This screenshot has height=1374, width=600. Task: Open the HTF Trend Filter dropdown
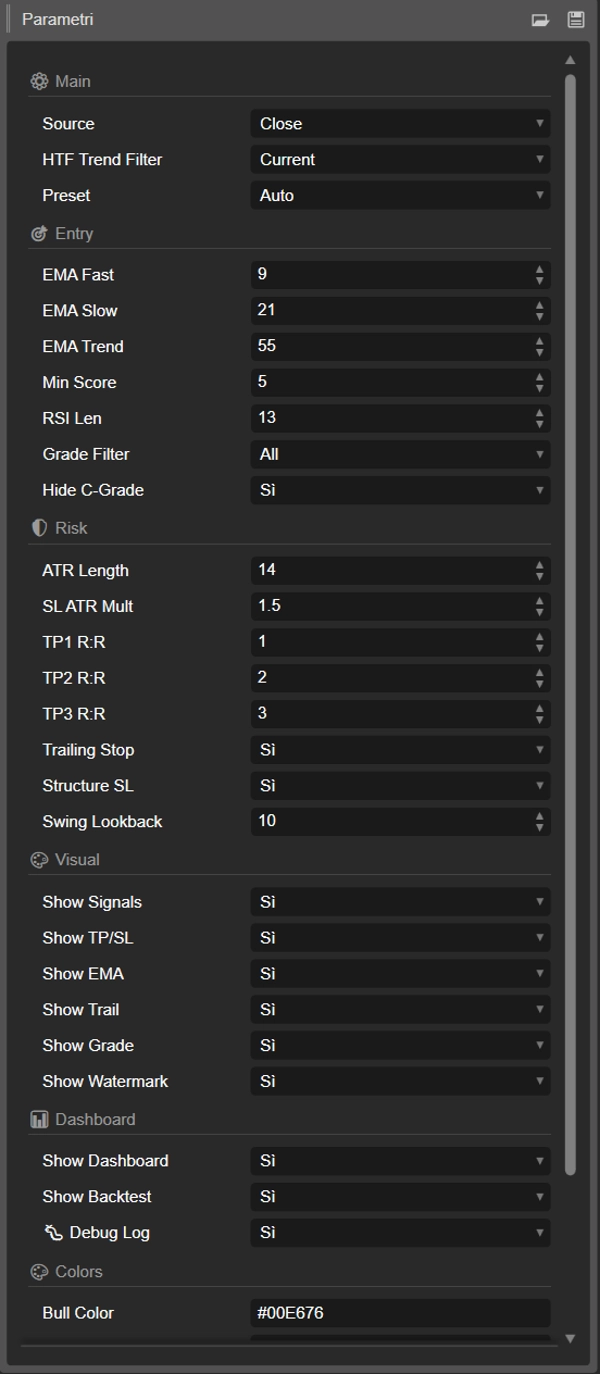398,159
